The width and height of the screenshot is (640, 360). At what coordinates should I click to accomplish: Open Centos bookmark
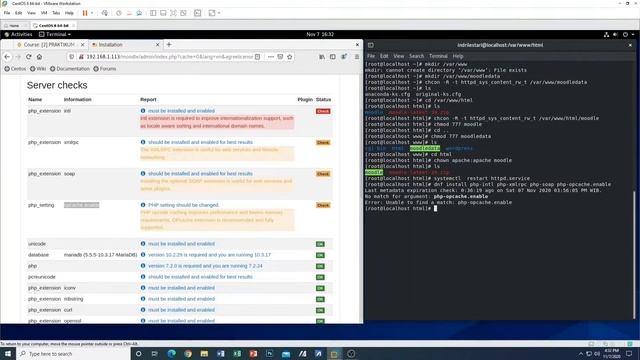15,69
